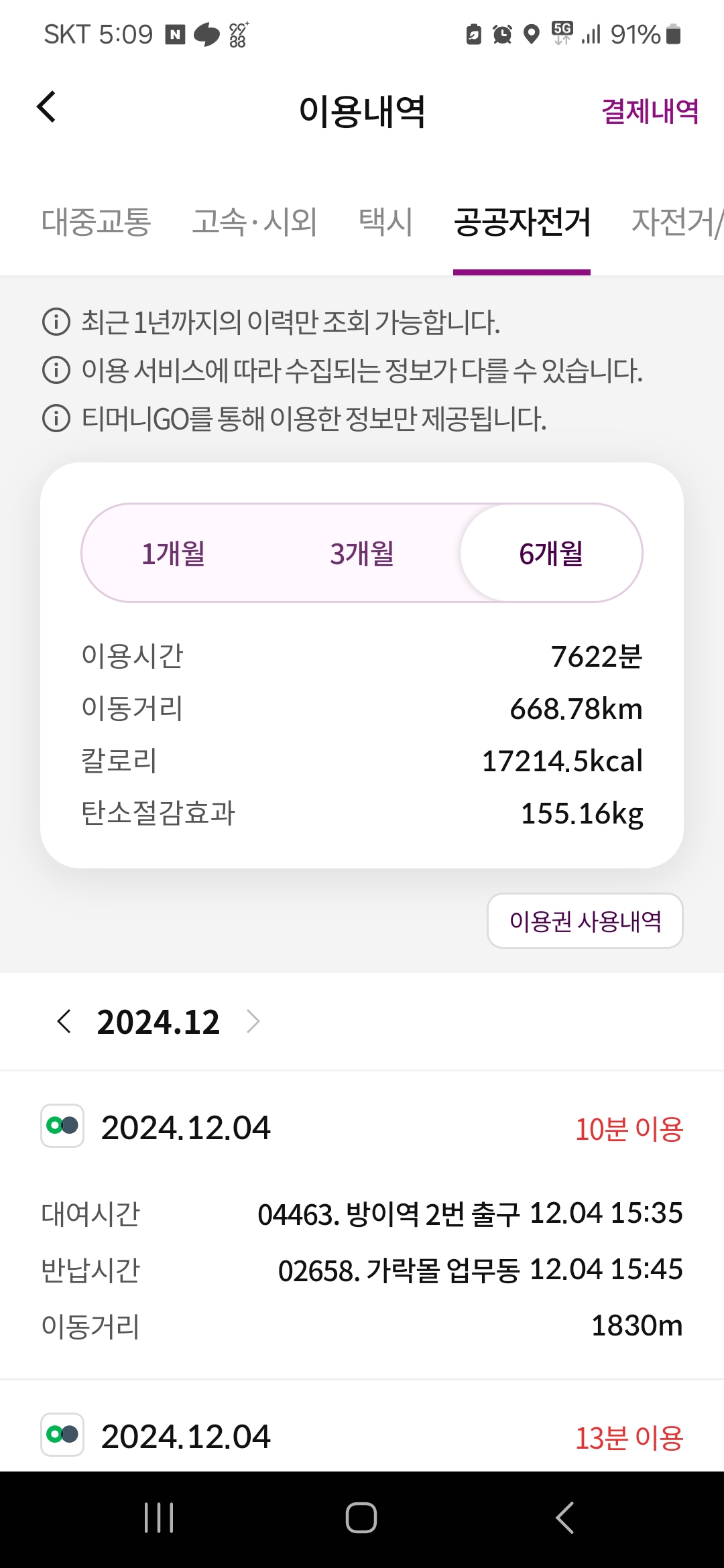The height and width of the screenshot is (1568, 724).
Task: Switch to the 택시 tab
Action: (385, 222)
